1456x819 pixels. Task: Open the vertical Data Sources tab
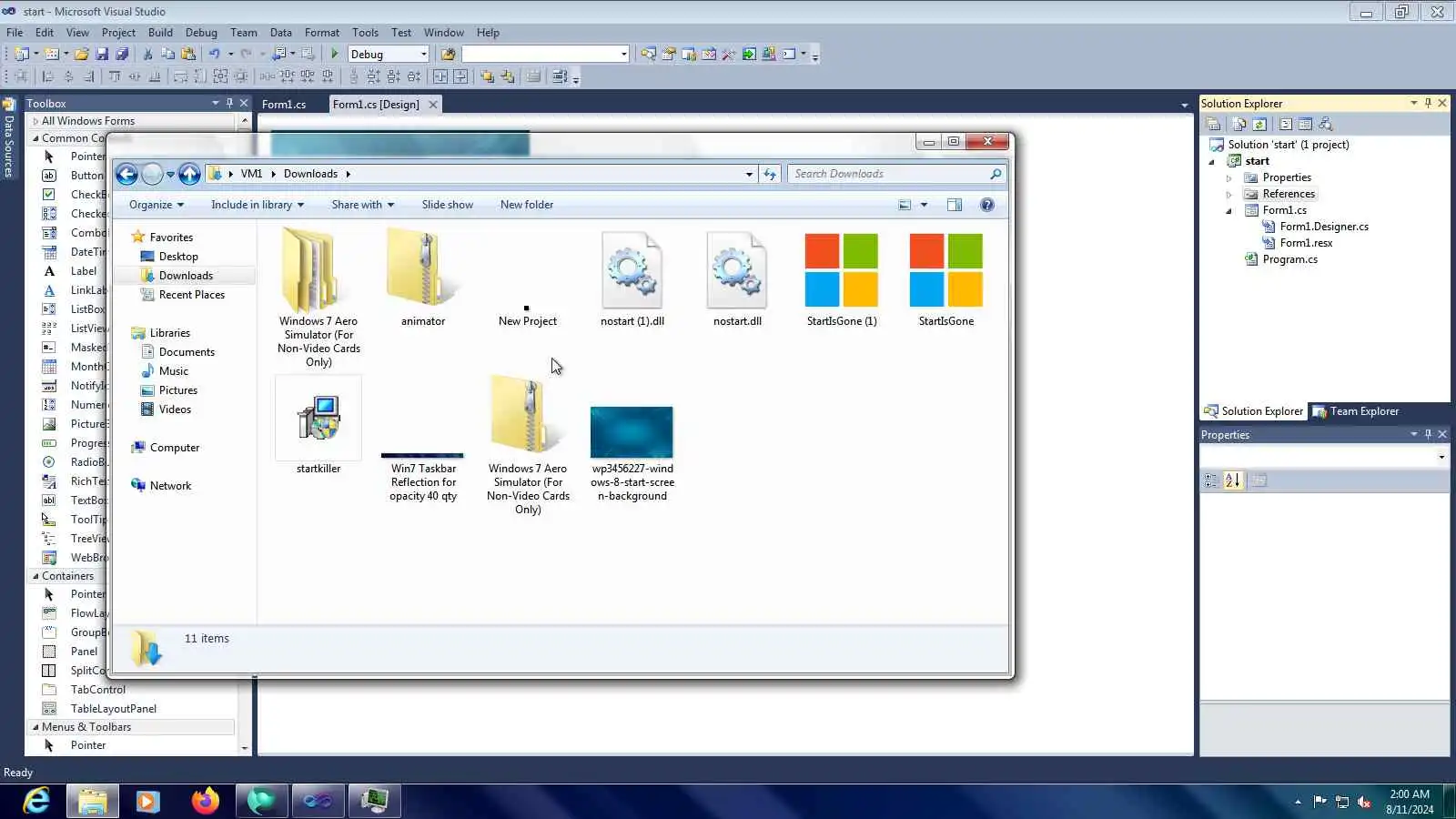(9, 137)
